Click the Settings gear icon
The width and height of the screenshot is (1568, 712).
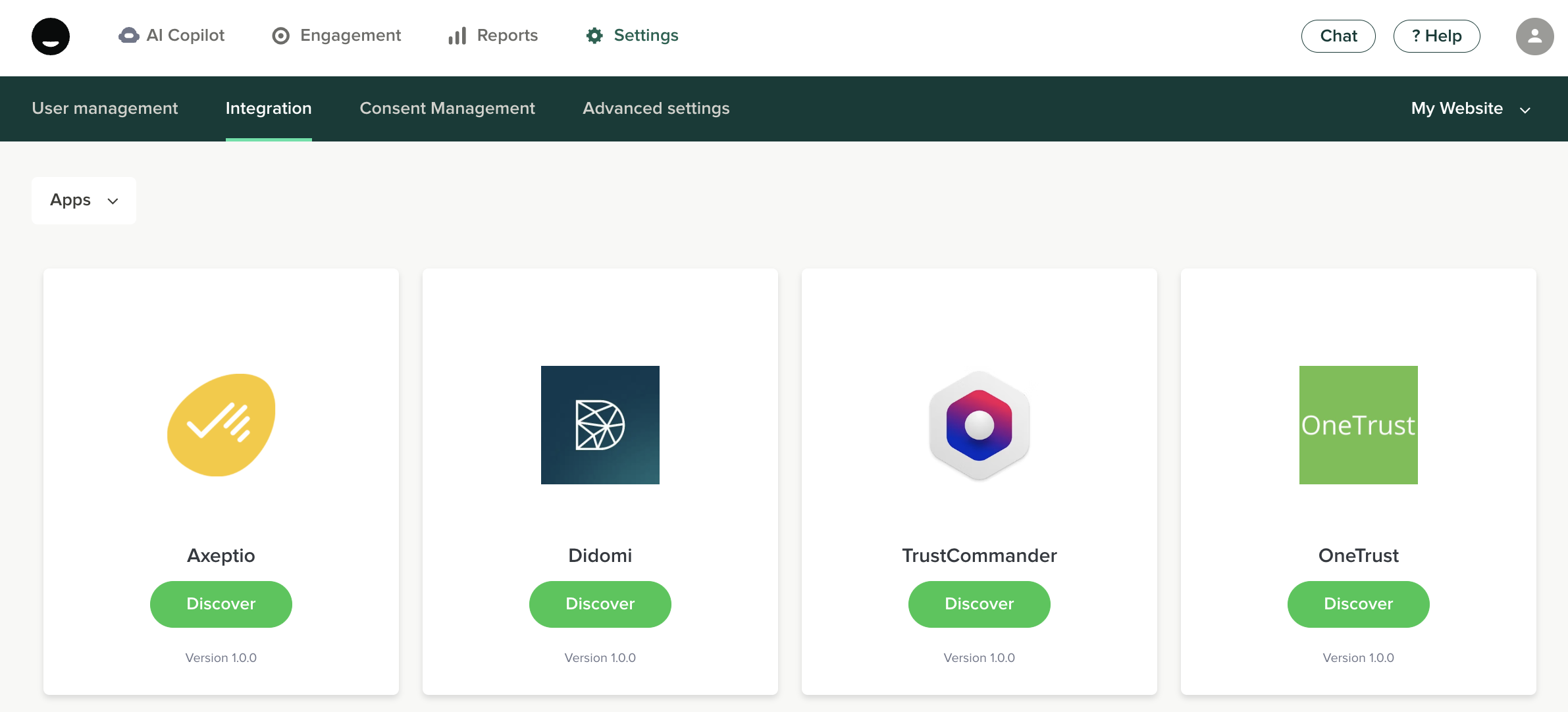click(x=594, y=36)
